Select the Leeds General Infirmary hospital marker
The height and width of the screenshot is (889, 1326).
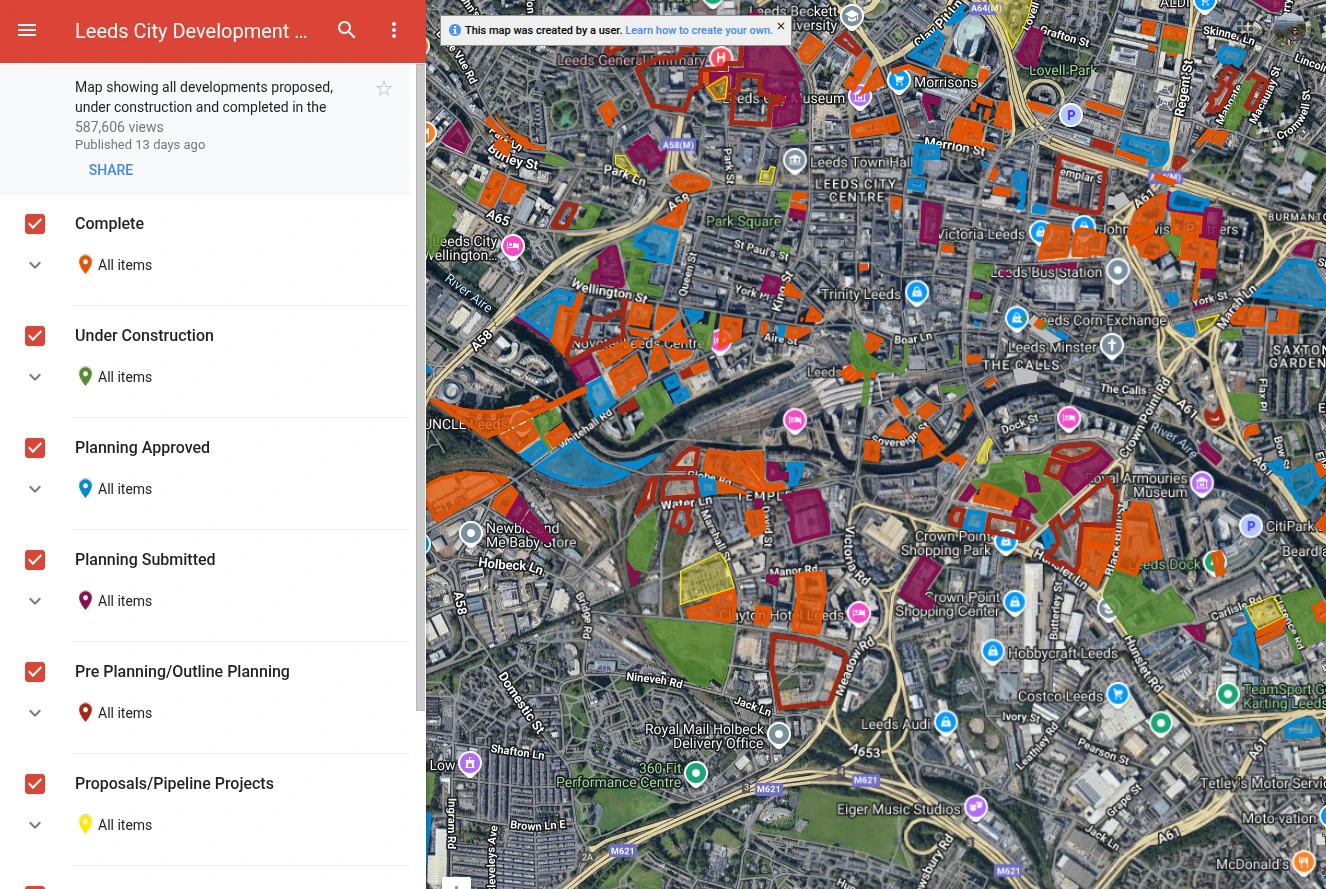click(721, 59)
